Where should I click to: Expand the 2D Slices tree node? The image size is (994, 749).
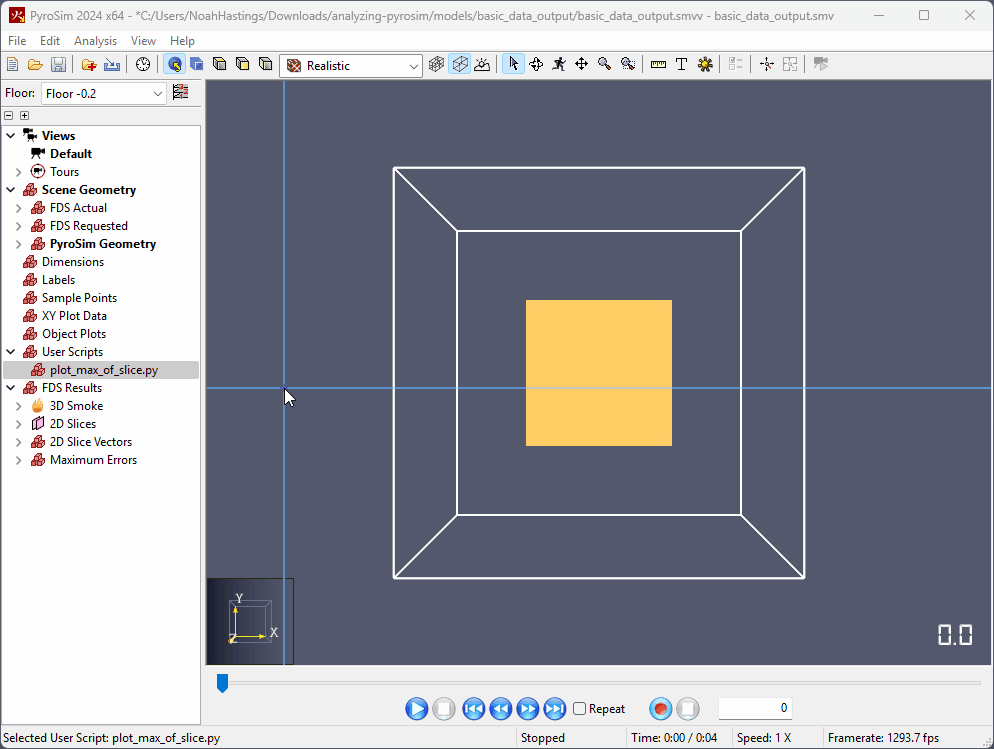(18, 424)
